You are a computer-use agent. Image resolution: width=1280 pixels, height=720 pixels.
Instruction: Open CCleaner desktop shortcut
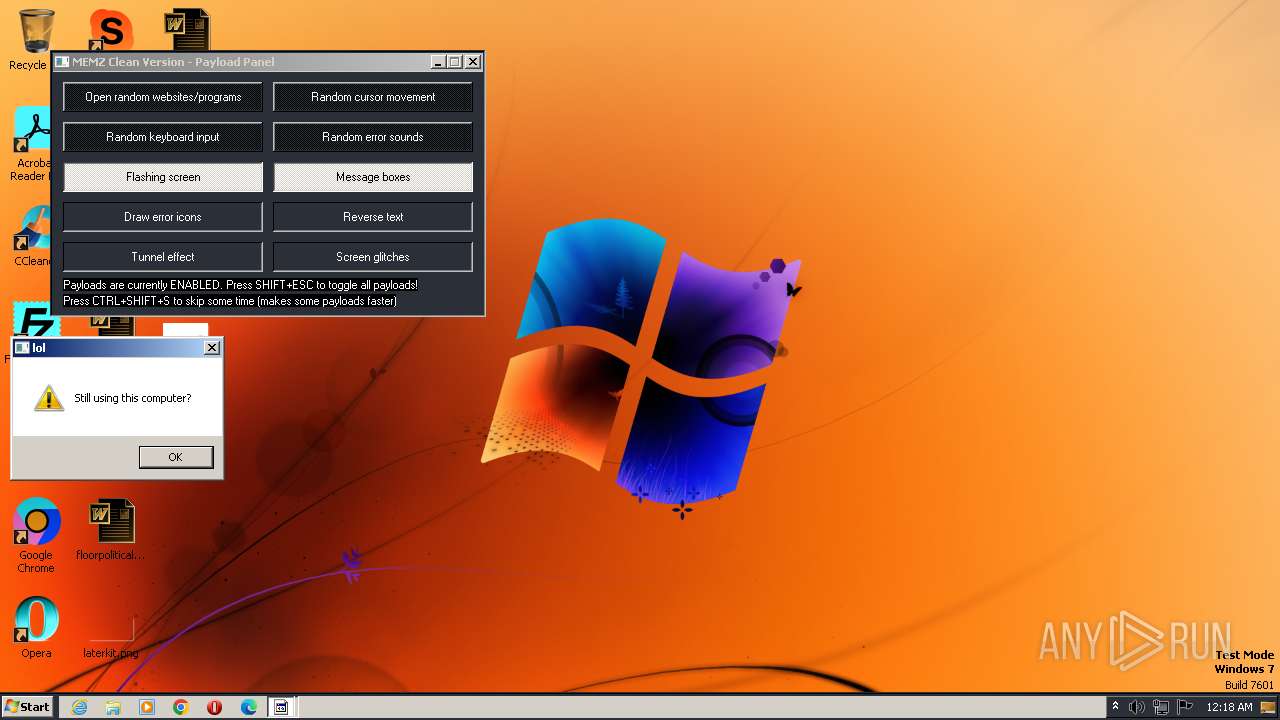[x=32, y=235]
